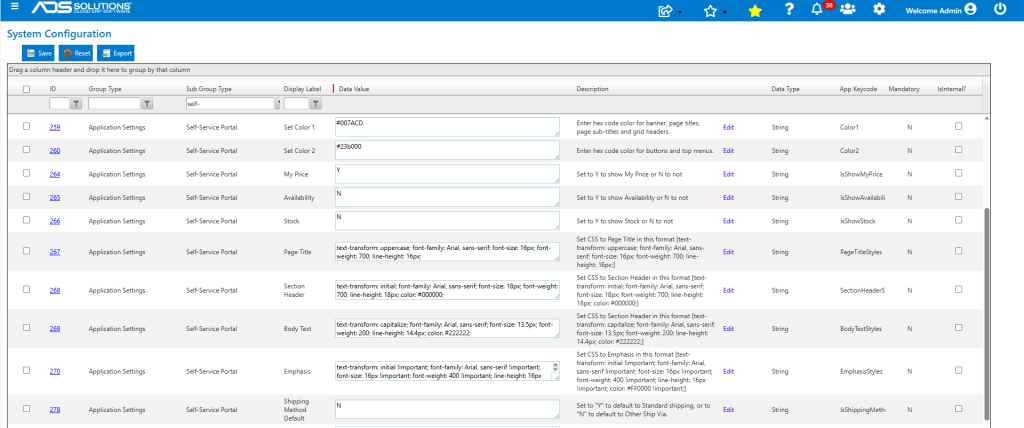Click the Section Header CSS text area
This screenshot has width=1024, height=428.
pos(447,290)
